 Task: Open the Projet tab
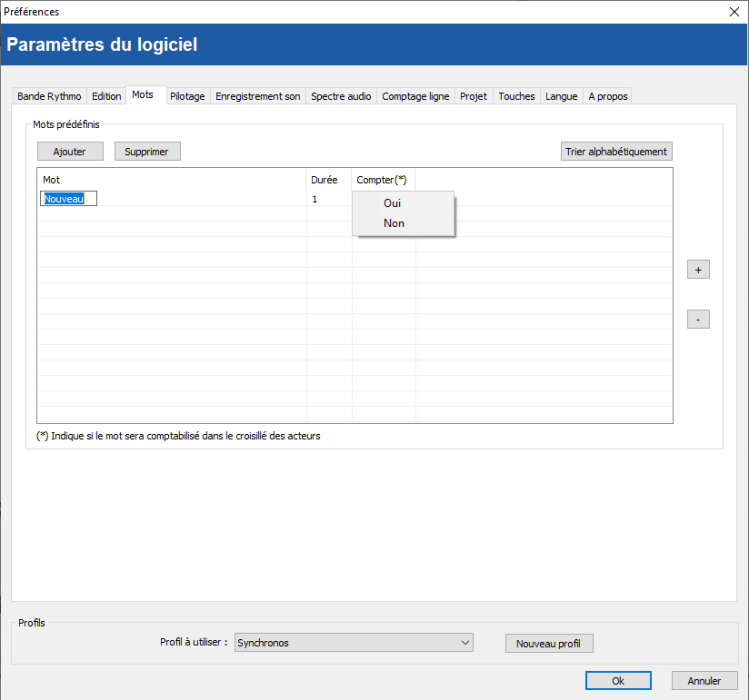(x=474, y=96)
